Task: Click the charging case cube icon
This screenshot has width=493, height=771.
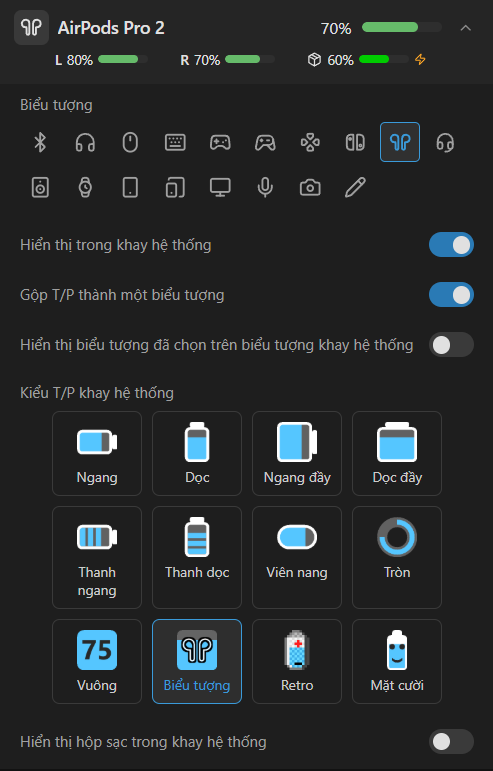Action: click(315, 59)
